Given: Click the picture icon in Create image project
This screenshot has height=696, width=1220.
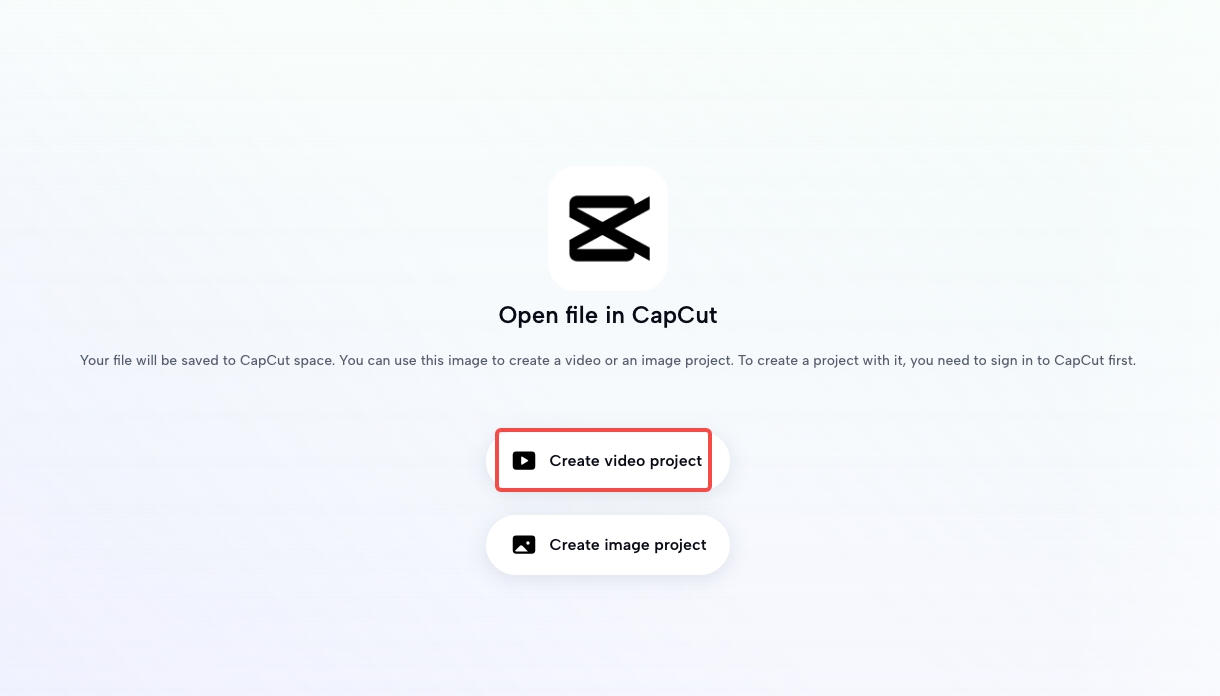Looking at the screenshot, I should (x=524, y=545).
